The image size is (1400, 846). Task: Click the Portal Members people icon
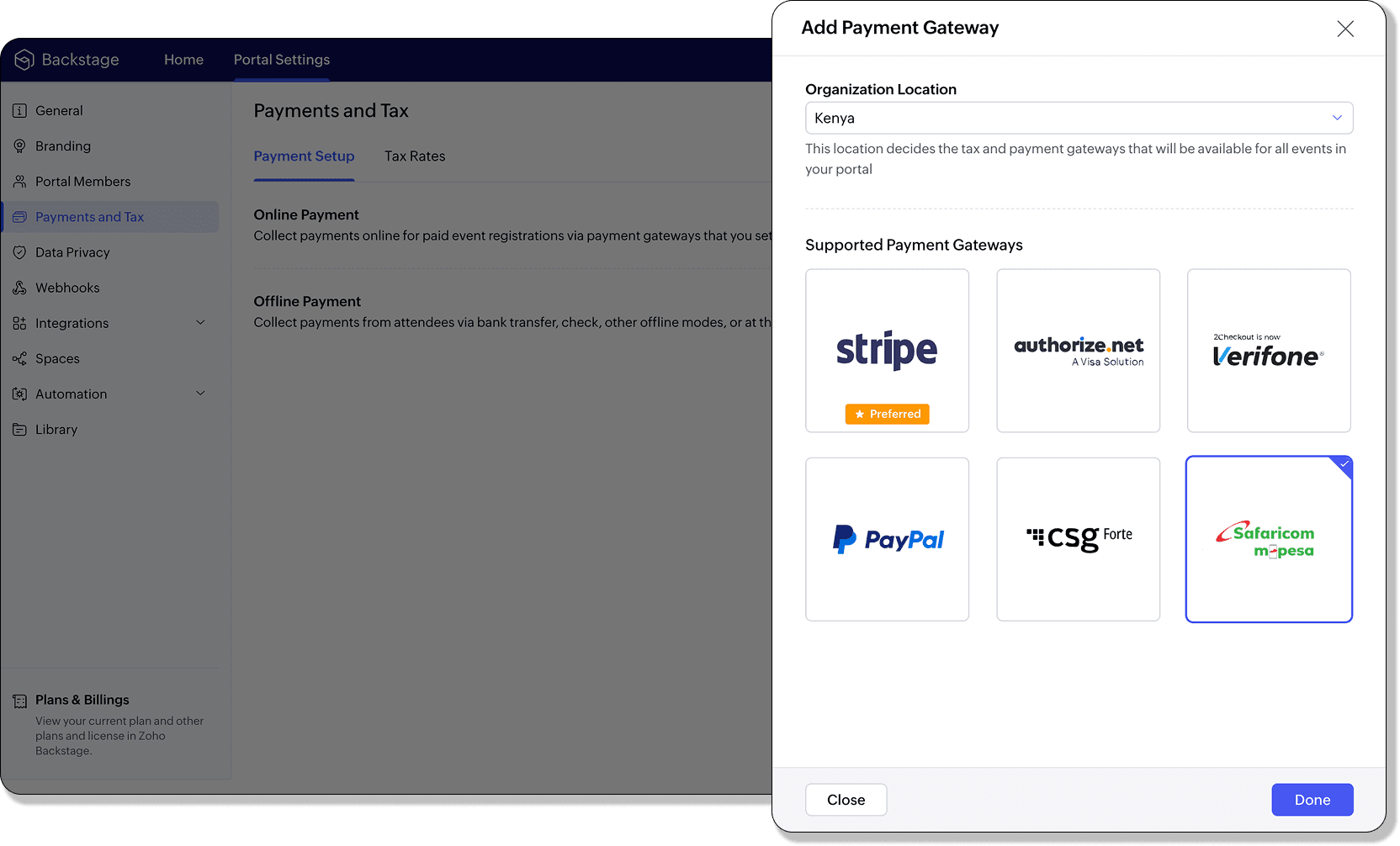pyautogui.click(x=19, y=182)
